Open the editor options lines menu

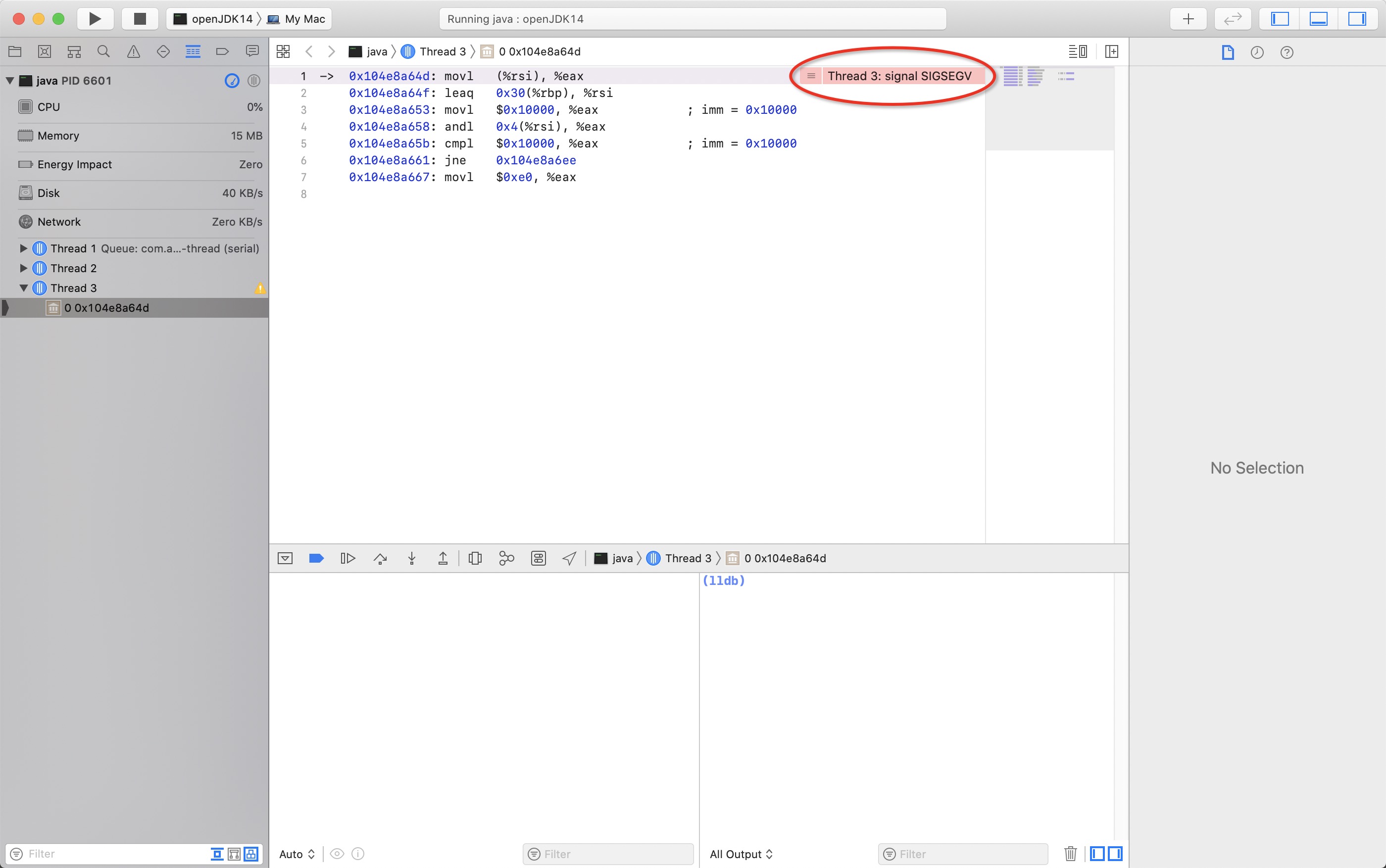point(1078,51)
